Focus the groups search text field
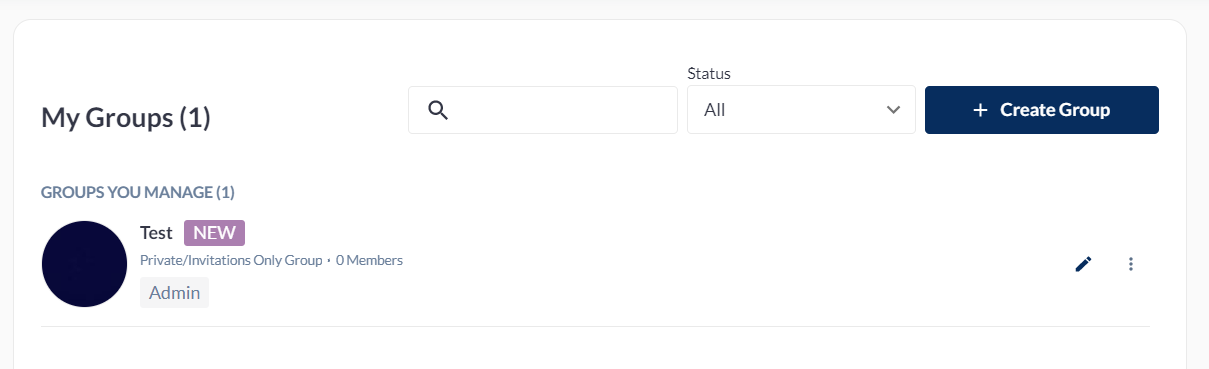 click(543, 110)
